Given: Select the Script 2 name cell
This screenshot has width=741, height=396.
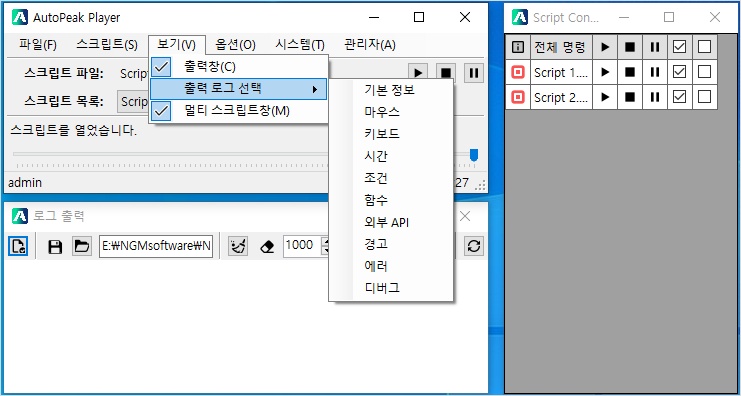Looking at the screenshot, I should pos(561,97).
